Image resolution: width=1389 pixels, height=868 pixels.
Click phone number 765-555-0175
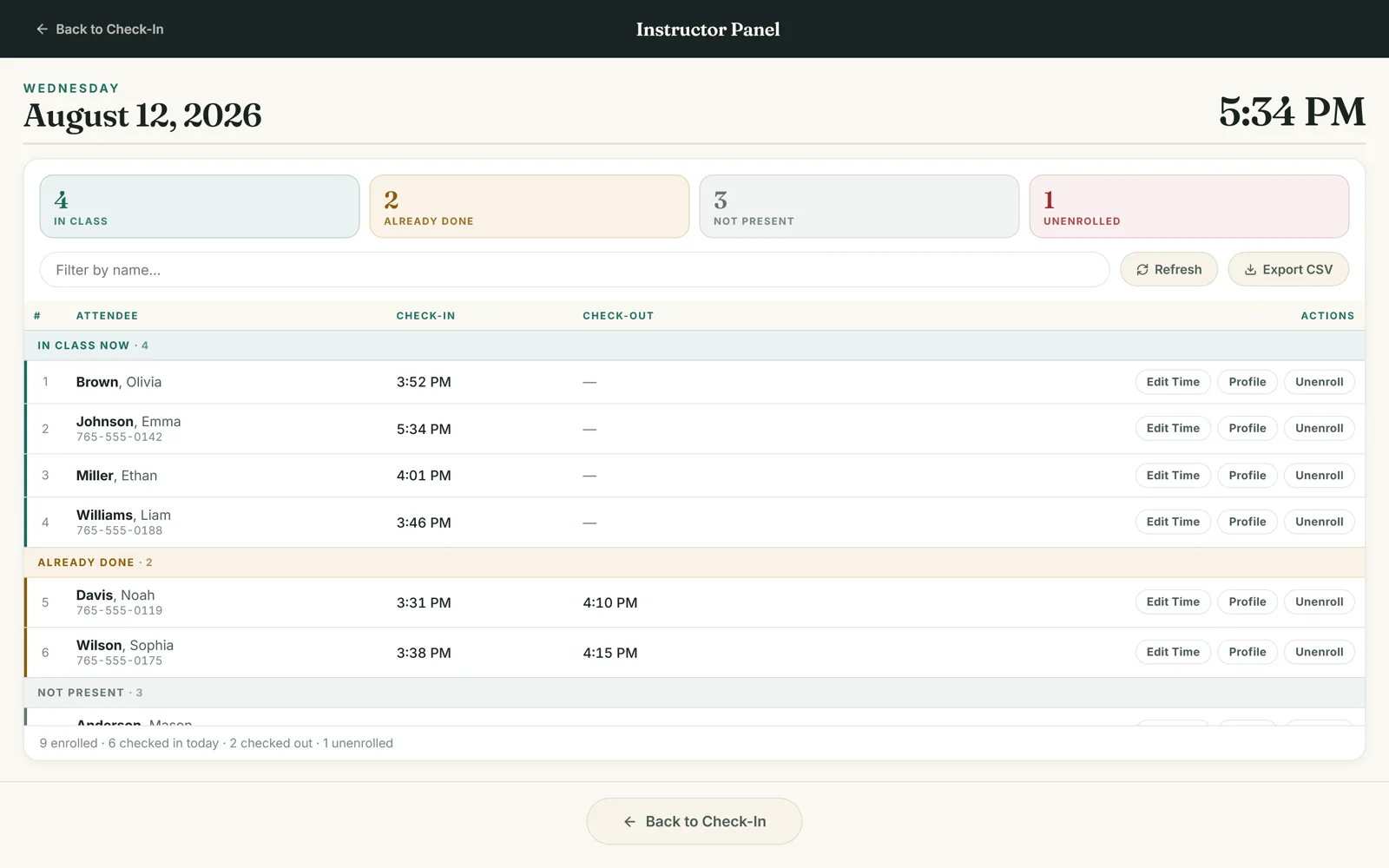click(x=119, y=661)
